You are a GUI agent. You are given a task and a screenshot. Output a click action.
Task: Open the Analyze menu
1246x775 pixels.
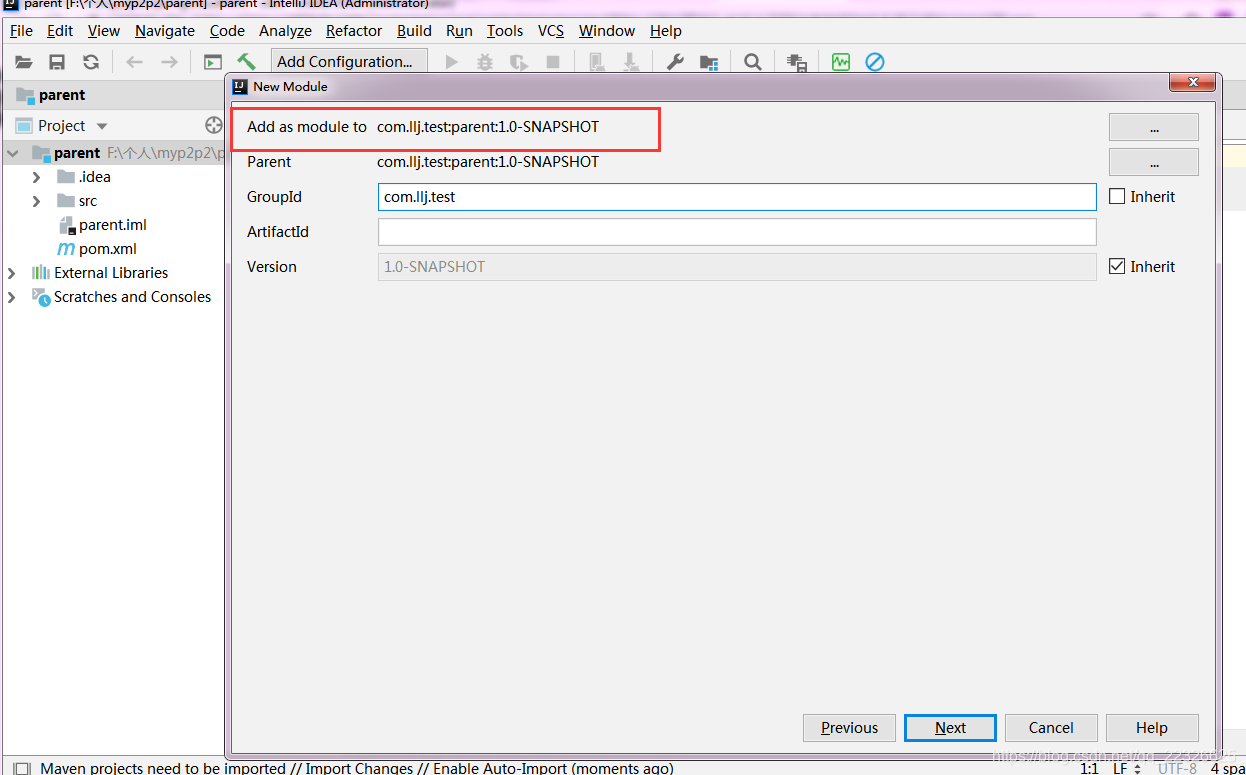coord(285,31)
